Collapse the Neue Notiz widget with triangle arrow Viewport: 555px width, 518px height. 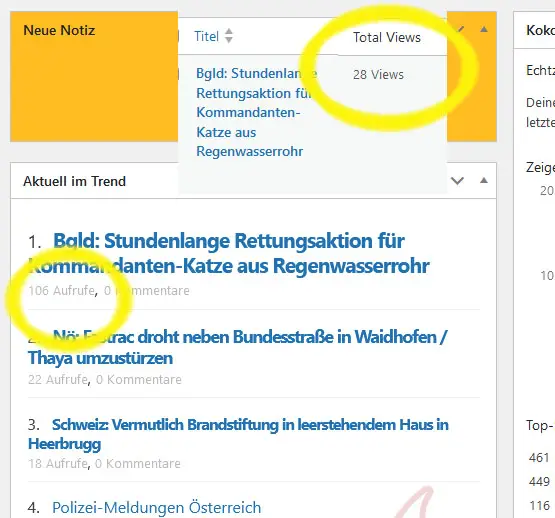[484, 29]
